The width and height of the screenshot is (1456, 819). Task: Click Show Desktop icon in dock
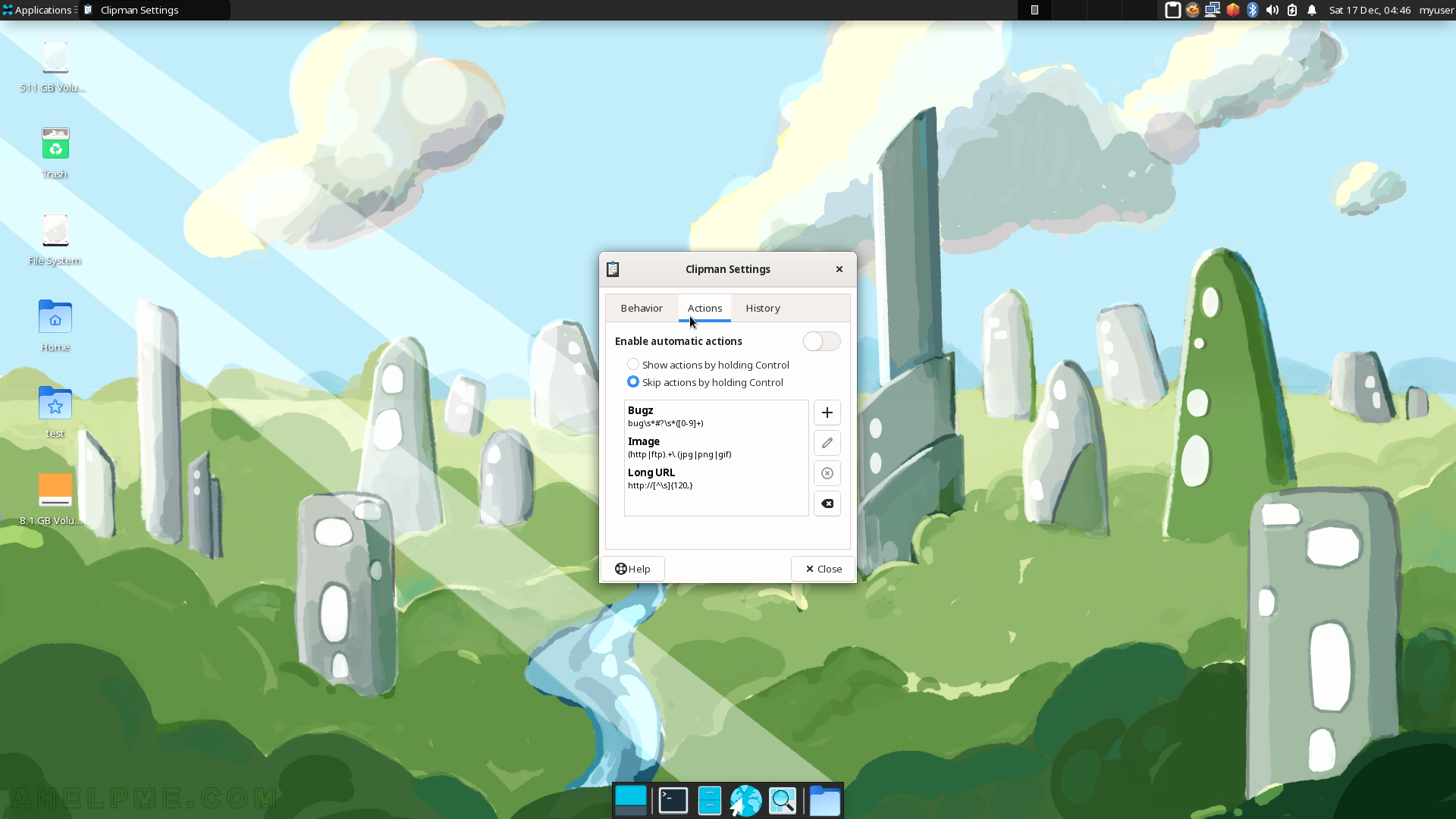click(x=631, y=801)
